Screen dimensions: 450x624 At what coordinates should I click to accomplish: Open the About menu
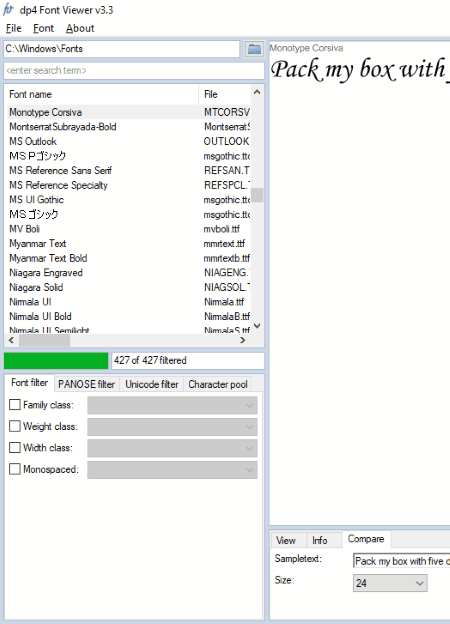tap(80, 28)
